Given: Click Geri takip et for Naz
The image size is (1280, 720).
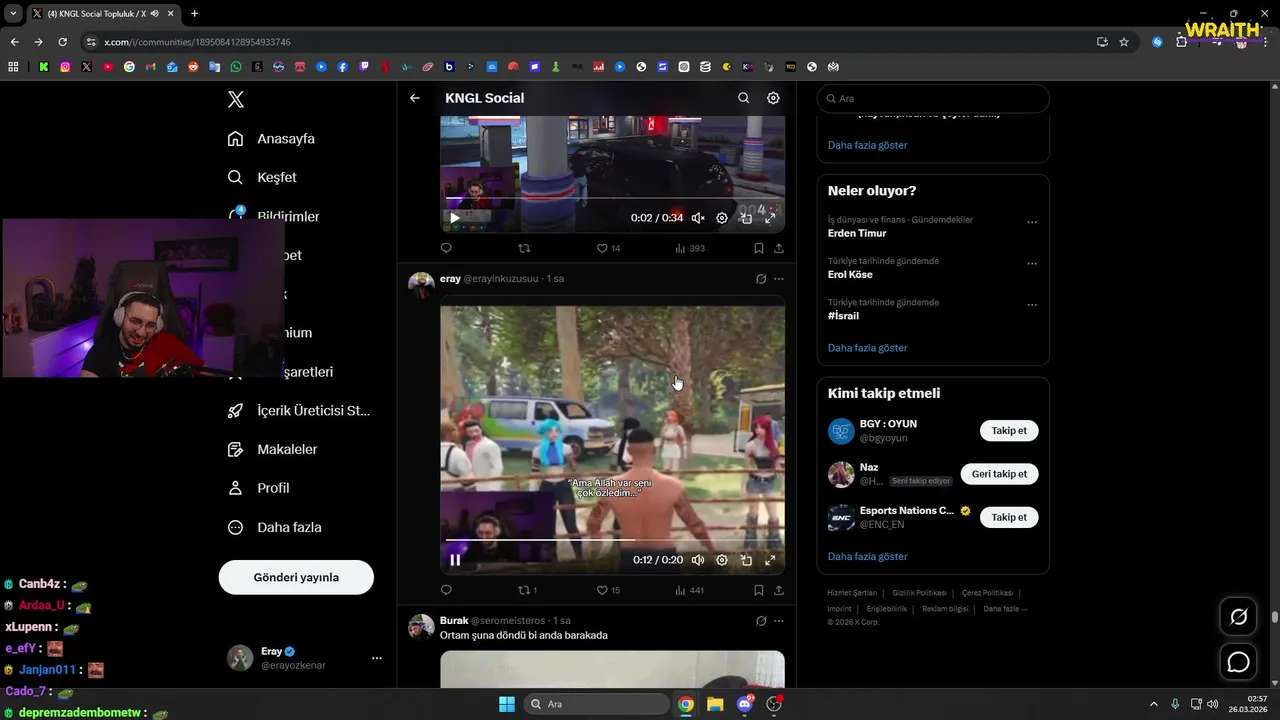Looking at the screenshot, I should click(999, 474).
